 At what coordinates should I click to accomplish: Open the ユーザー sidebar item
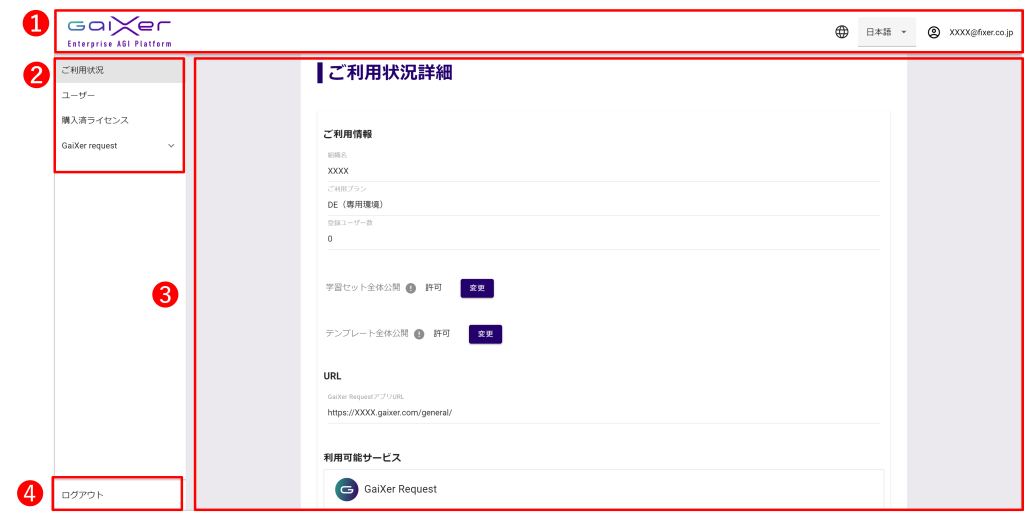tap(79, 95)
